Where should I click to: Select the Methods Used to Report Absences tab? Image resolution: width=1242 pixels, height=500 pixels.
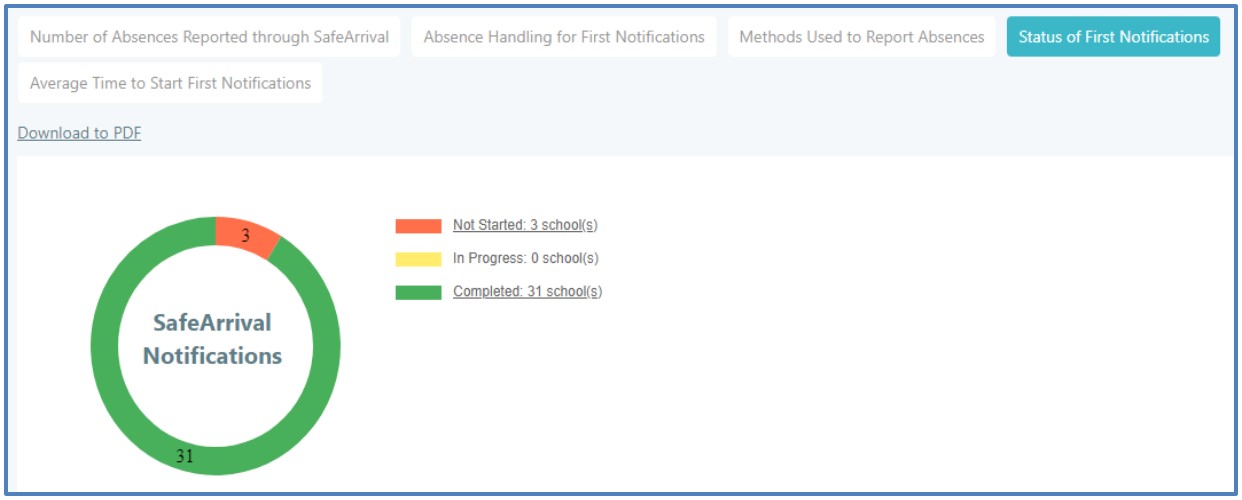point(861,37)
